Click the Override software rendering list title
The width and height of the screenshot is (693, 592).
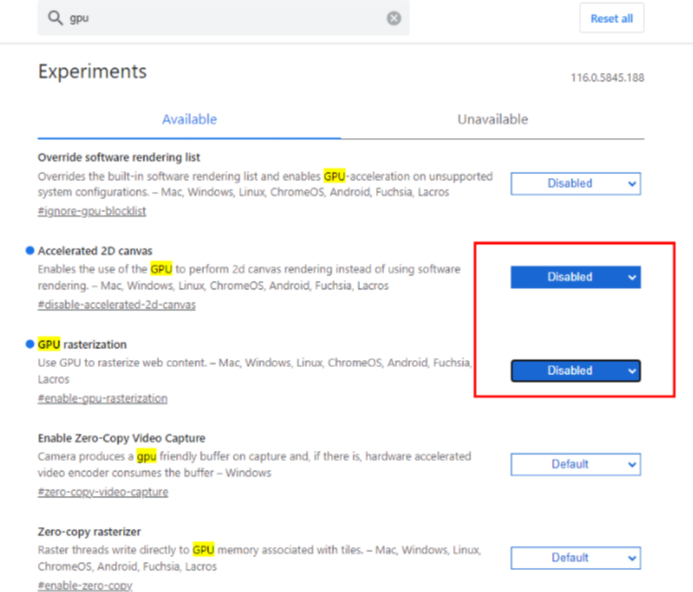(x=119, y=157)
